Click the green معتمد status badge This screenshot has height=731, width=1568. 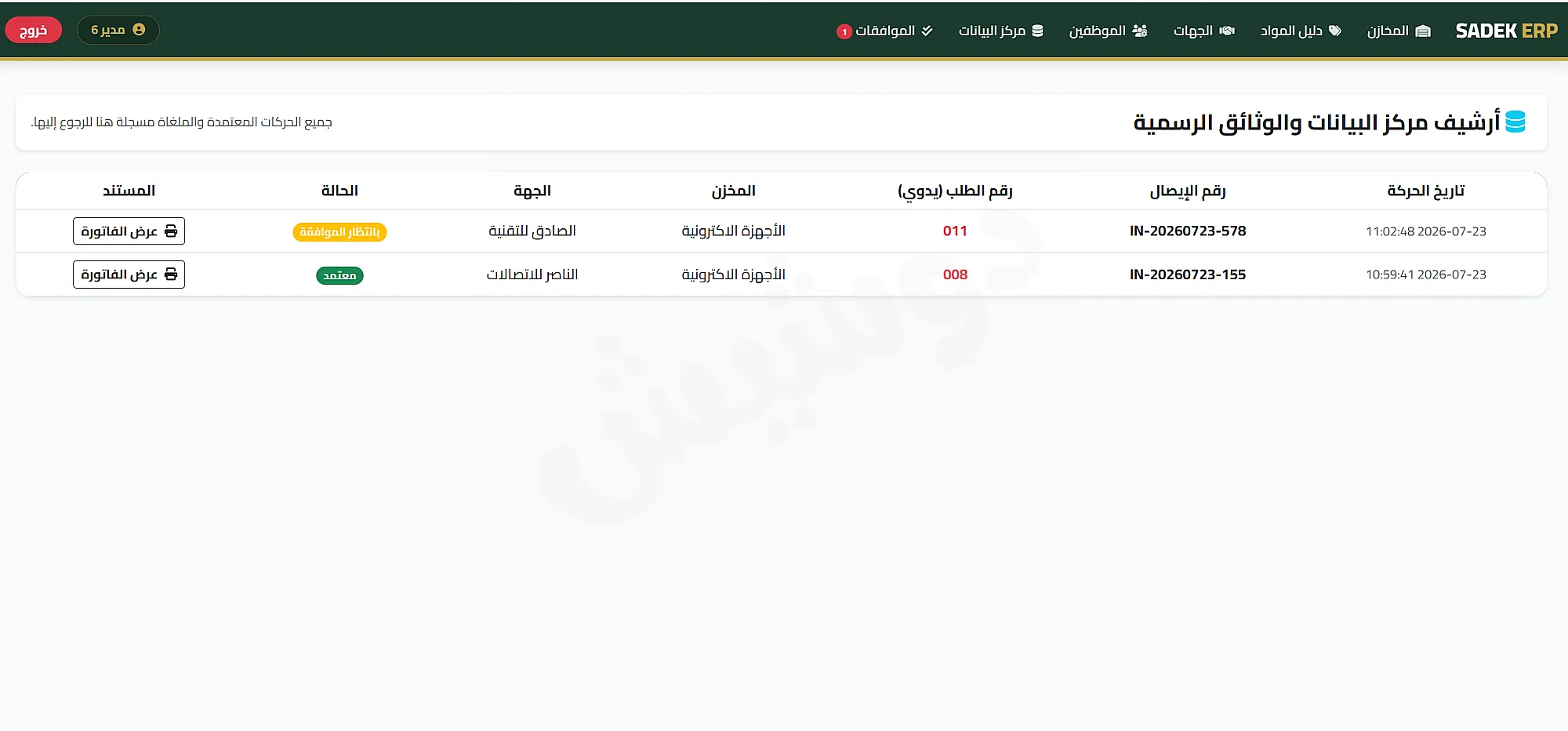339,275
